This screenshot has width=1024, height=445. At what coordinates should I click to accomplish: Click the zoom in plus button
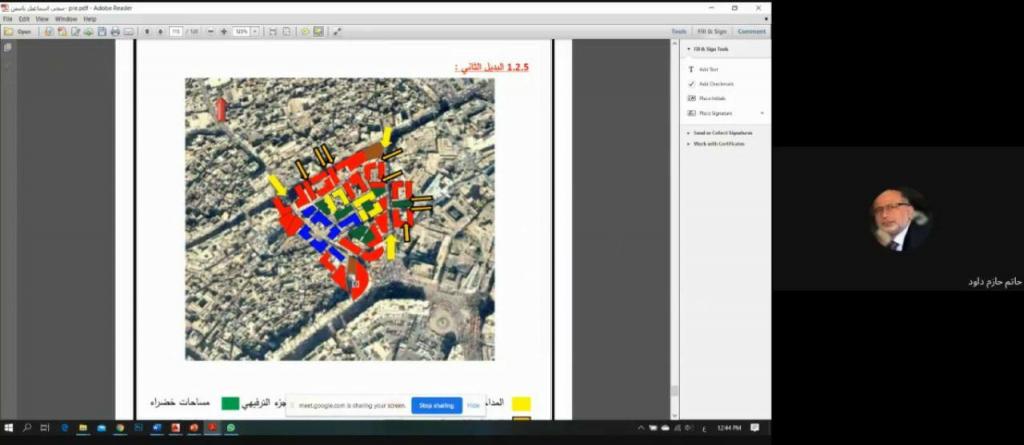pyautogui.click(x=223, y=32)
